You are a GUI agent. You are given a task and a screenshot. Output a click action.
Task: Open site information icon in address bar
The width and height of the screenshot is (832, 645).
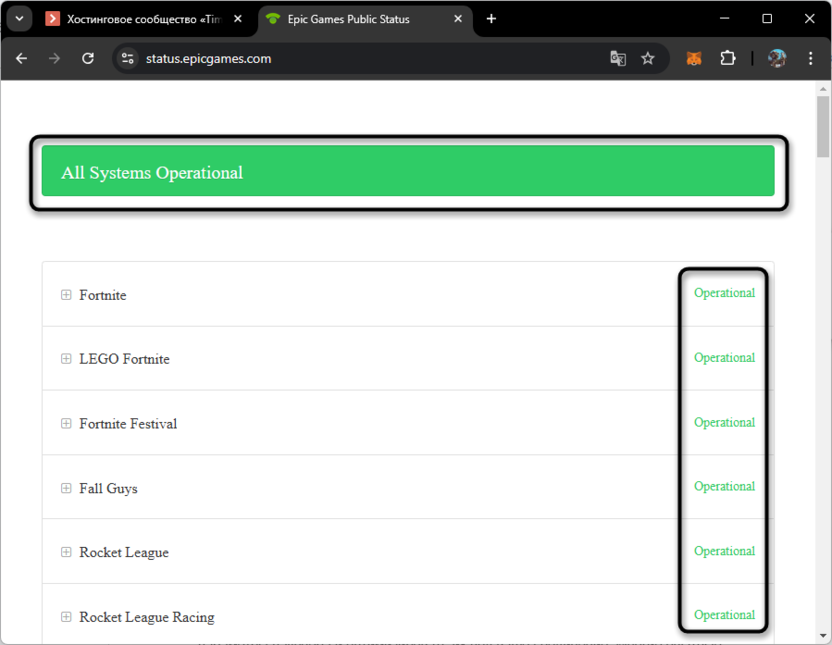click(127, 58)
